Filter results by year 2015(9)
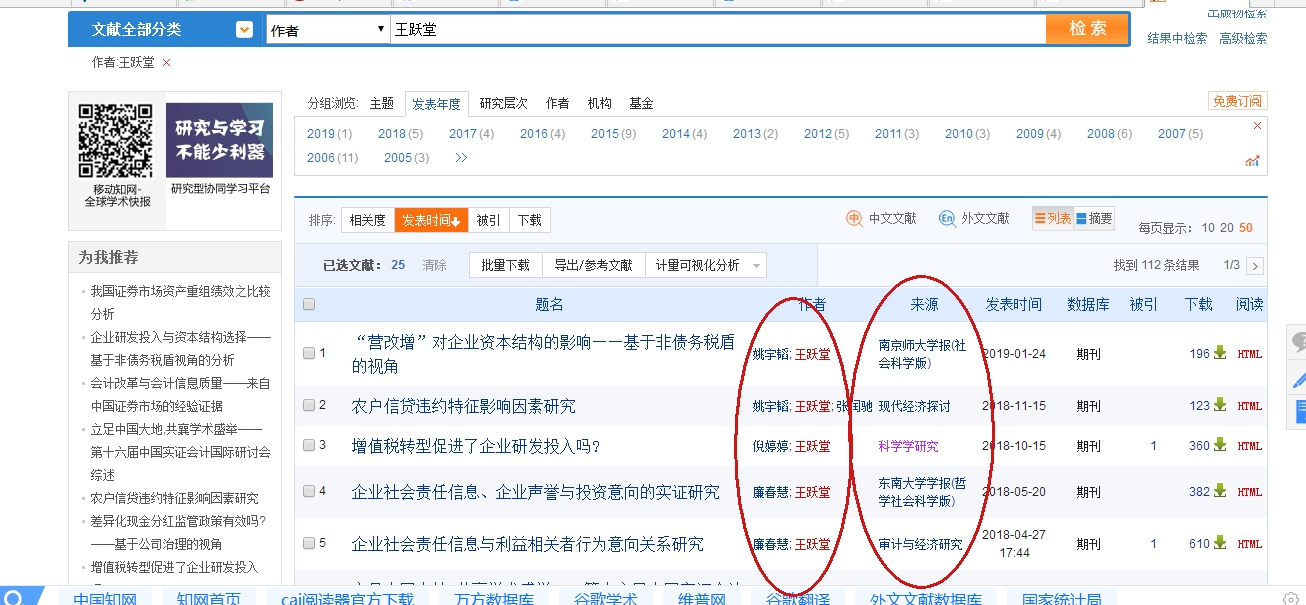 [613, 134]
